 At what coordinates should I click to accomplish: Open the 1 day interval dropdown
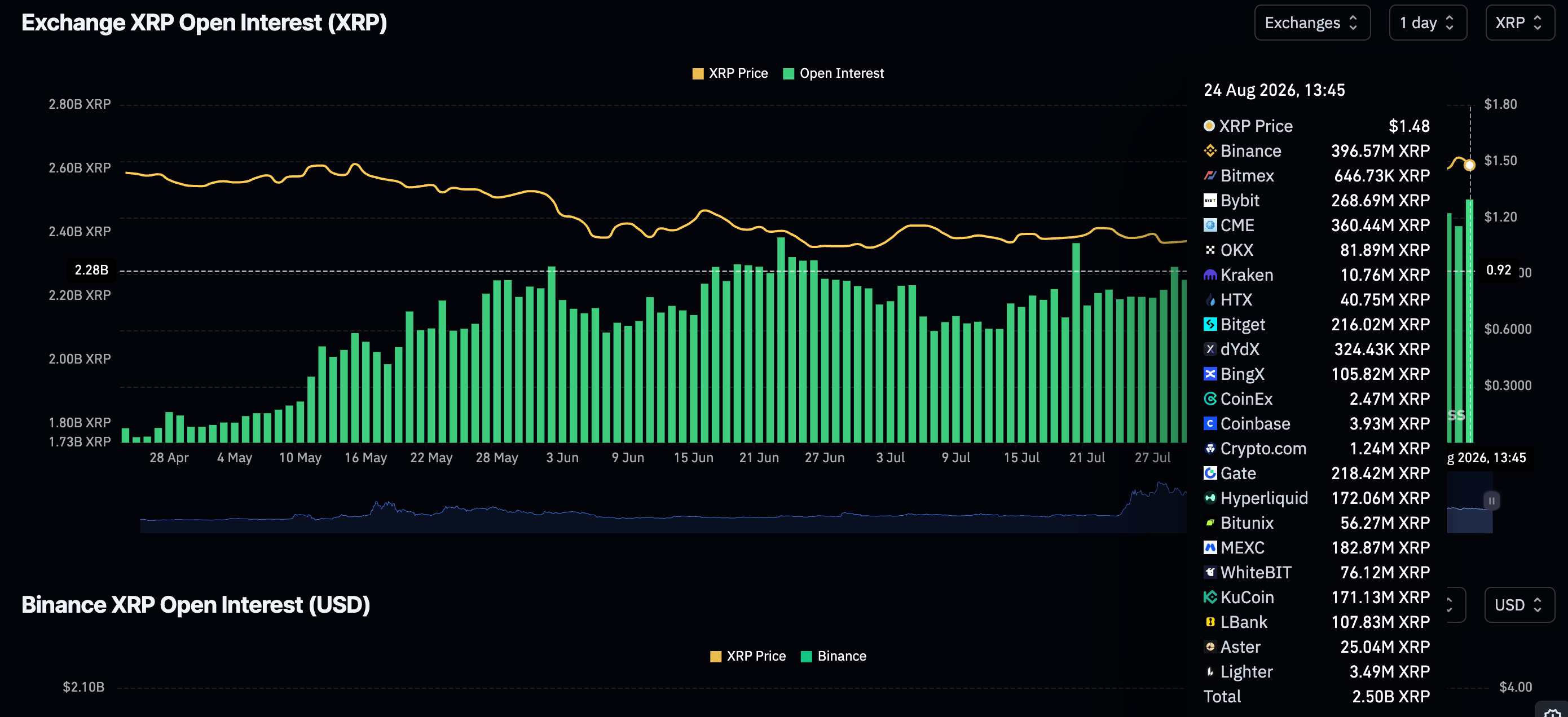click(x=1428, y=23)
